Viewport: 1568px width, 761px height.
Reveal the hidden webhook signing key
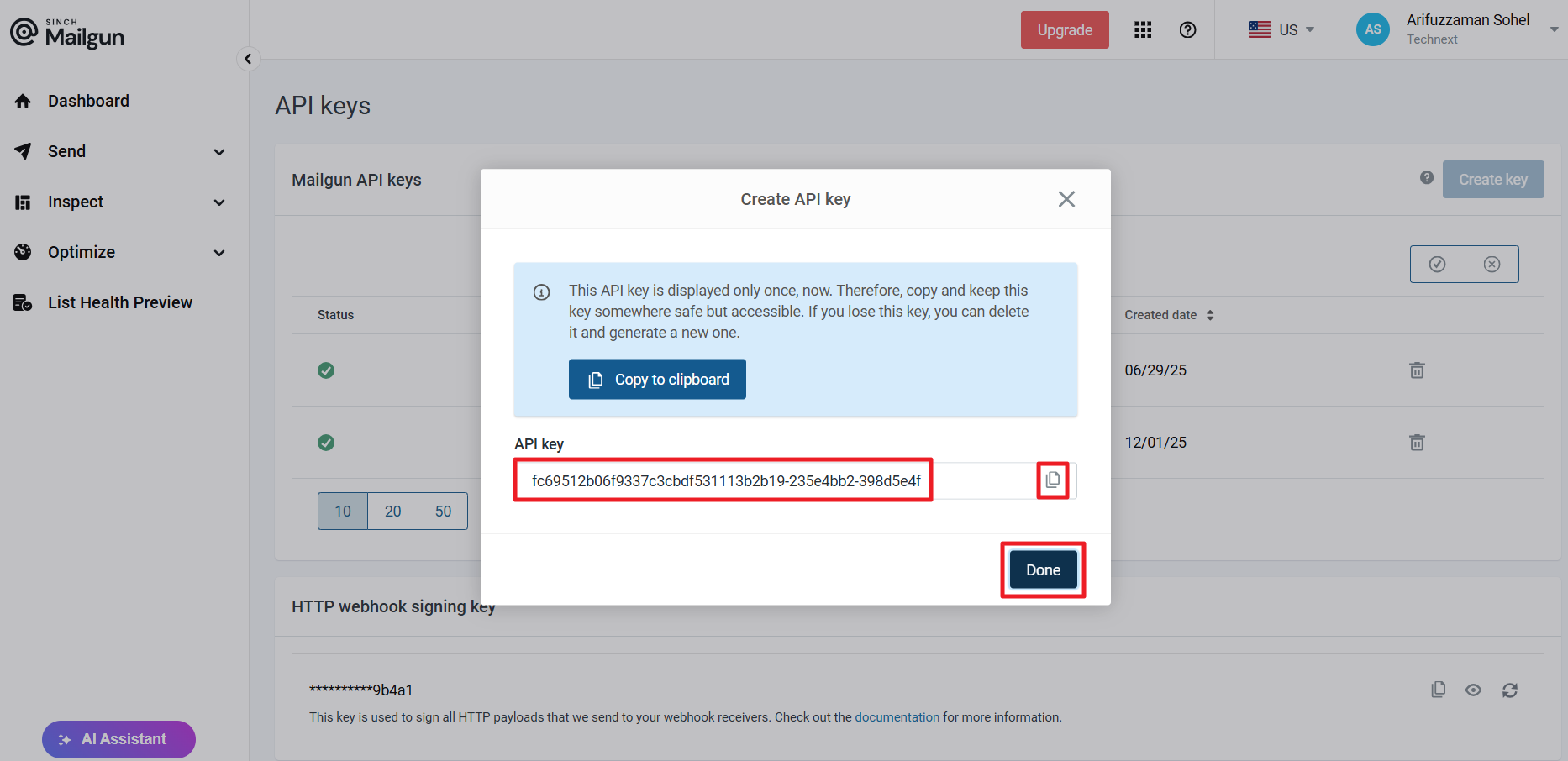pos(1473,690)
